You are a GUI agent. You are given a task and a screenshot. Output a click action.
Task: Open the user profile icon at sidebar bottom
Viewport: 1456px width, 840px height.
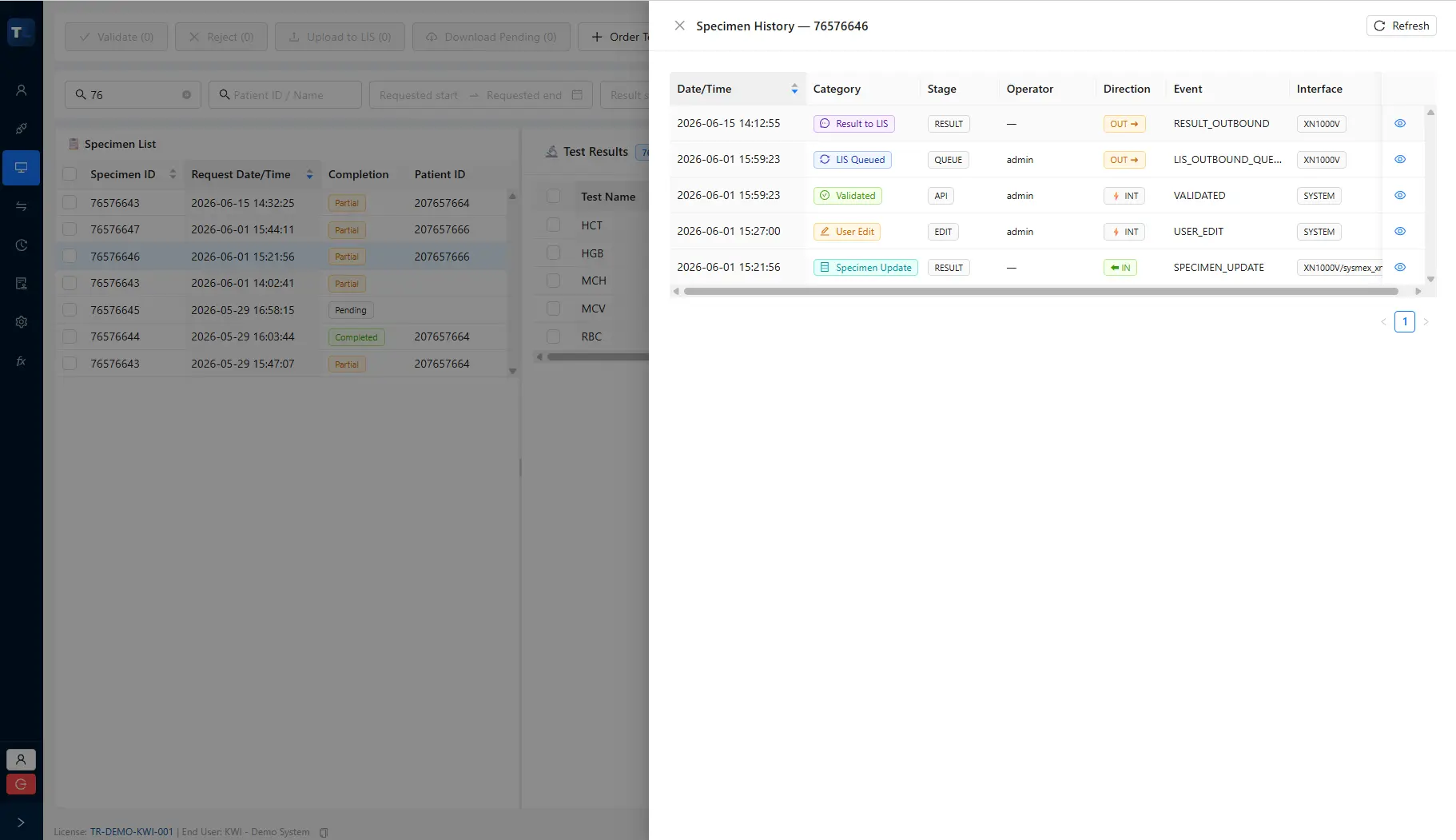coord(21,759)
